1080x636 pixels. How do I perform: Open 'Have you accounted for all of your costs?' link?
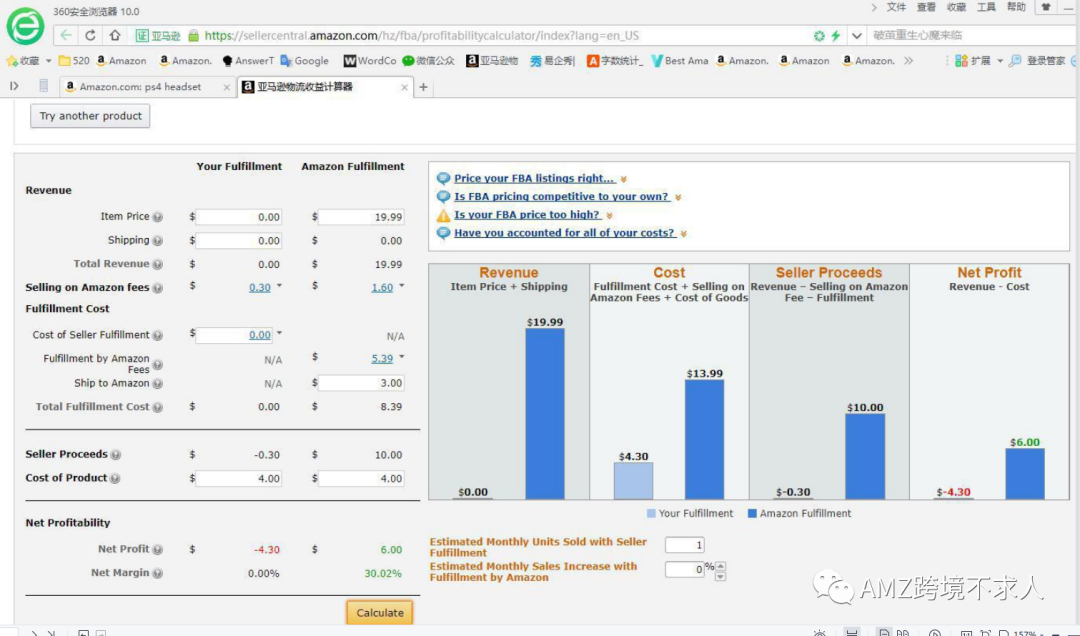(x=565, y=233)
